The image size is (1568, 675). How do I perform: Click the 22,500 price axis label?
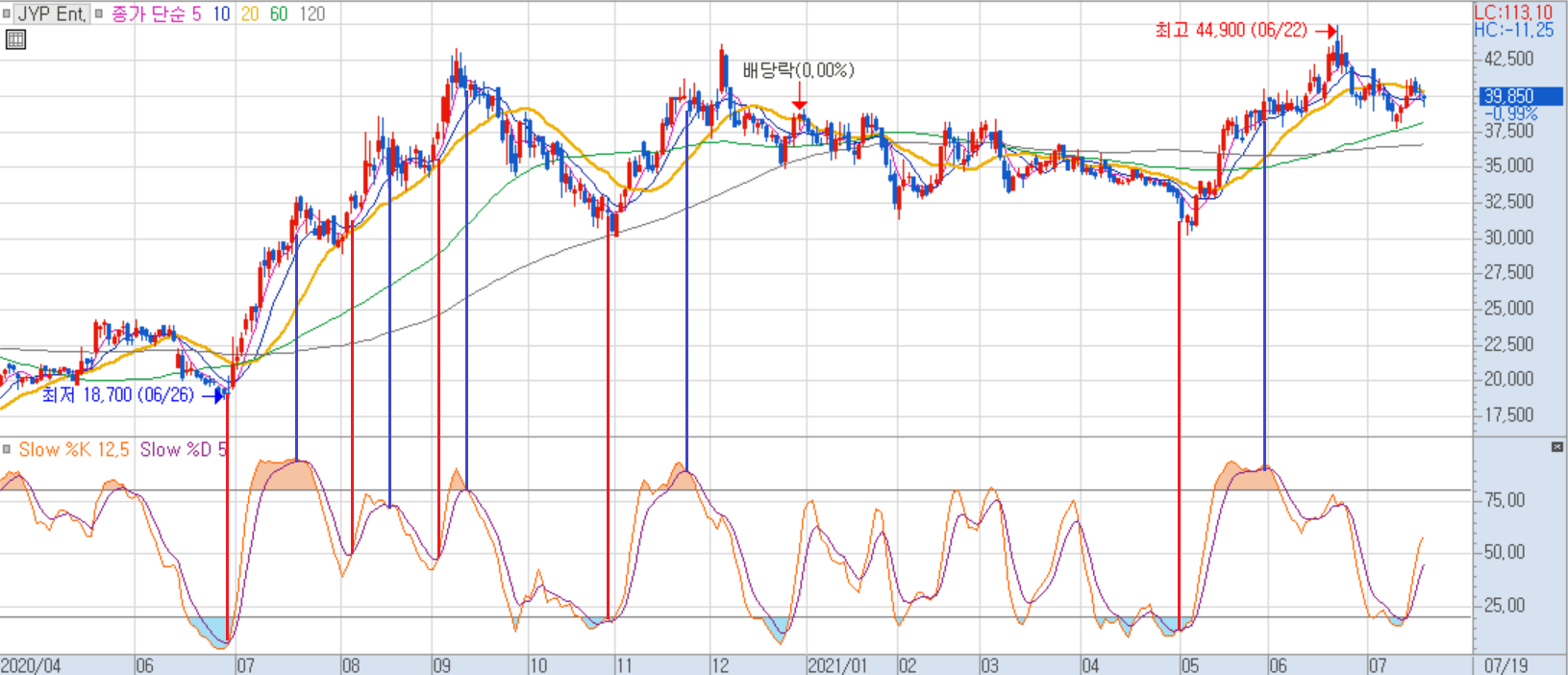pyautogui.click(x=1509, y=343)
